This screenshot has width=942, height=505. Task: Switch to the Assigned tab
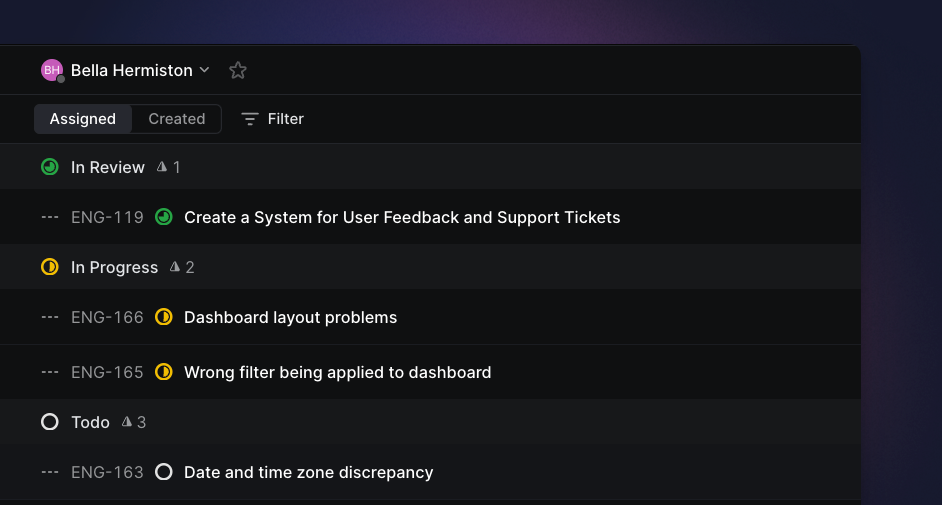point(83,119)
